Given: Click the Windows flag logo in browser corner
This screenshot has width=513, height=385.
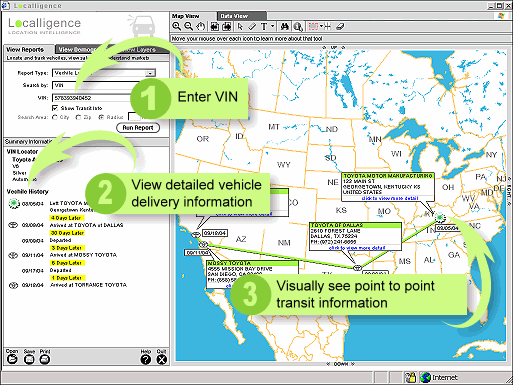Looking at the screenshot, I should [501, 16].
